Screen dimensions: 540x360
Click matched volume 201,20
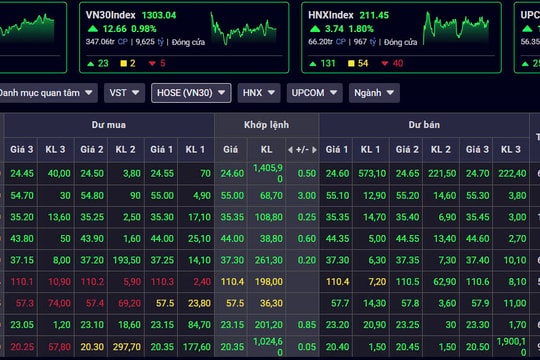tap(269, 325)
